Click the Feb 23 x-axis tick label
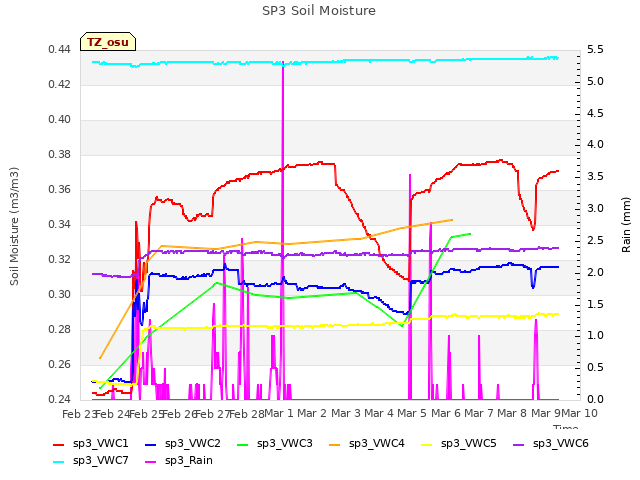Image resolution: width=640 pixels, height=480 pixels. (79, 414)
